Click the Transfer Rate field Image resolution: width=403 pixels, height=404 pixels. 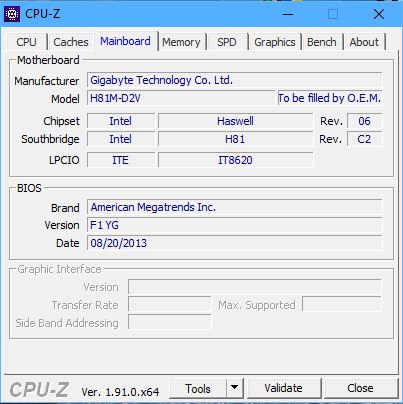(170, 305)
